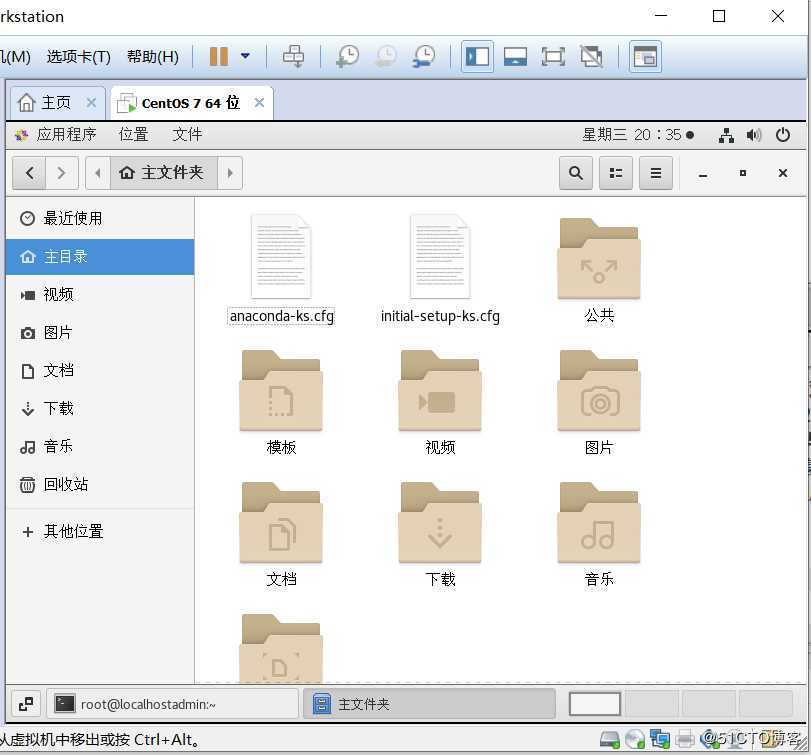Open 视频 from the sidebar

(x=100, y=294)
